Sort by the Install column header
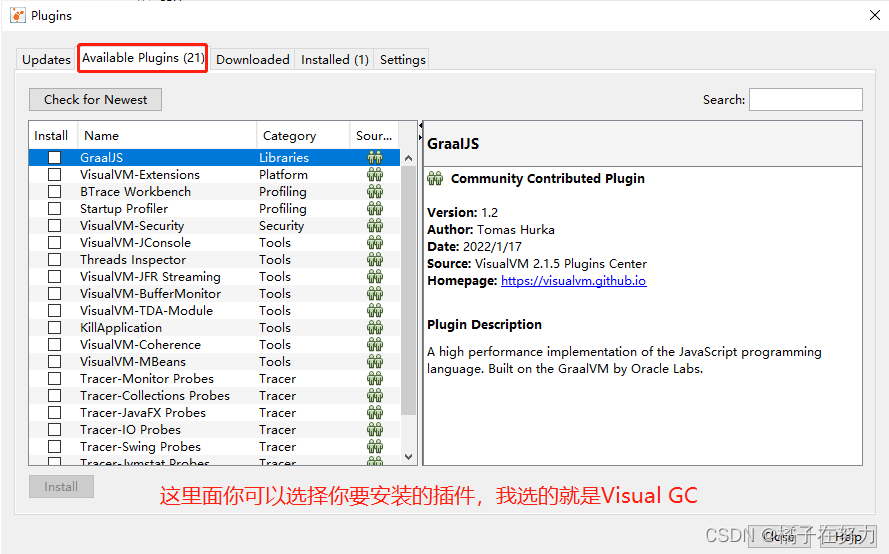This screenshot has height=554, width=889. 53,136
